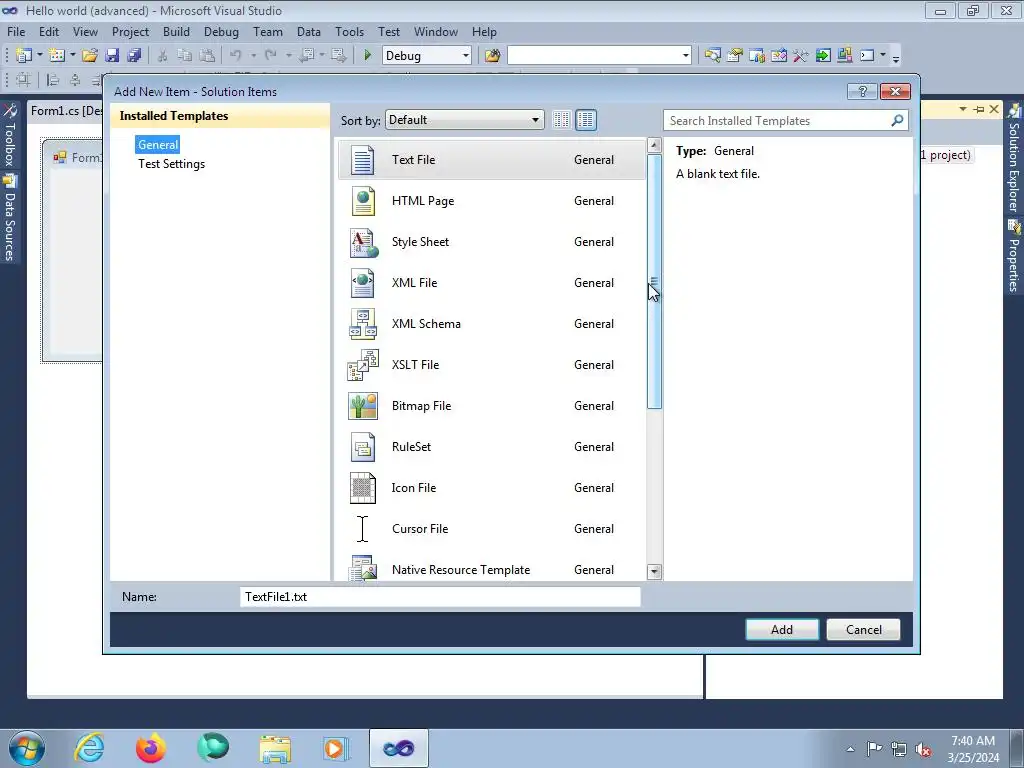Screen dimensions: 1024x768
Task: Click the Toolbox toolbar icon with wrench
Action: [801, 56]
